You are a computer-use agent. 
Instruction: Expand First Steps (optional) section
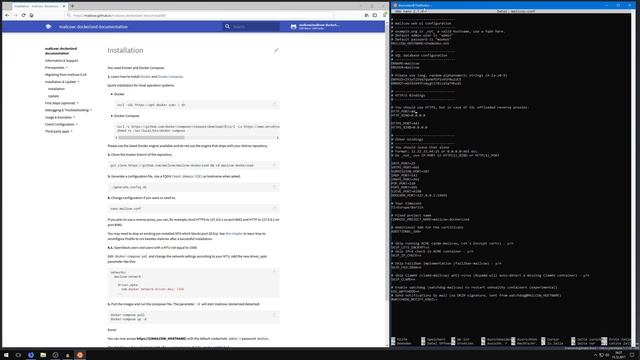click(x=62, y=103)
